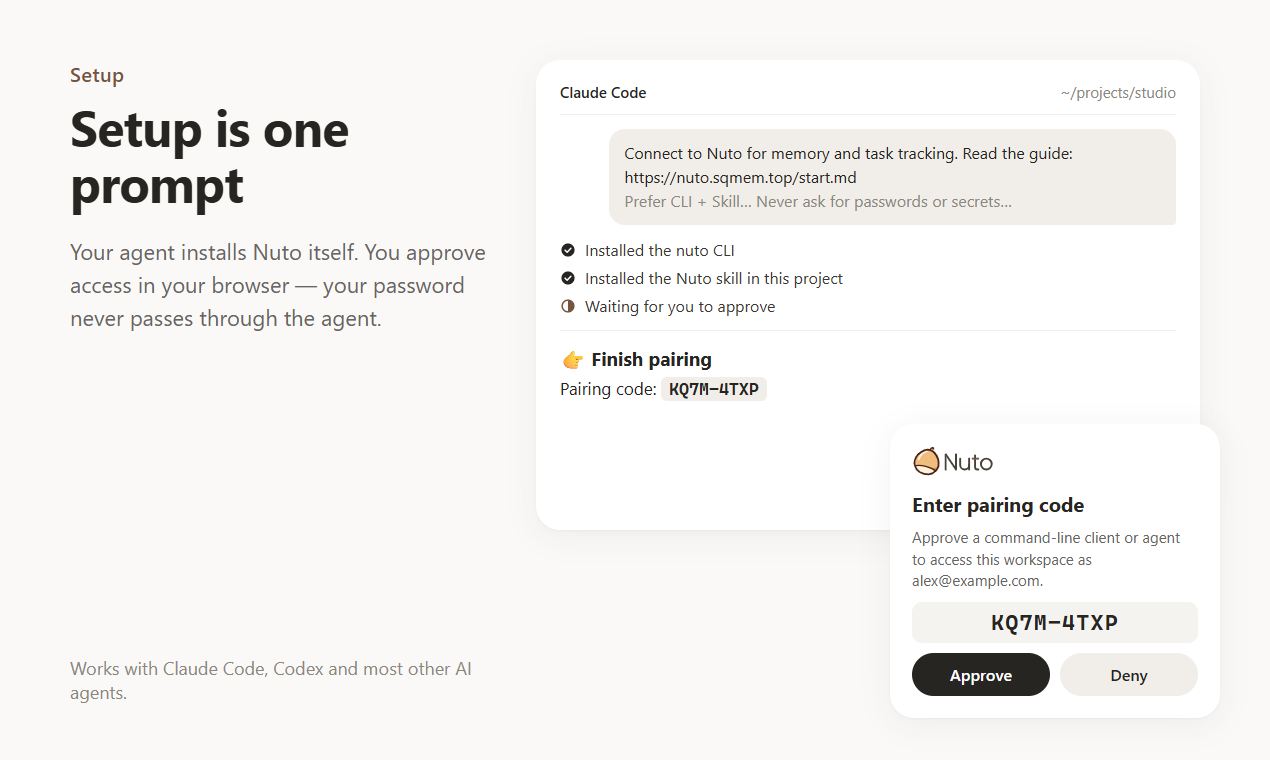
Task: Click the Works with Claude Code footer text
Action: click(270, 680)
